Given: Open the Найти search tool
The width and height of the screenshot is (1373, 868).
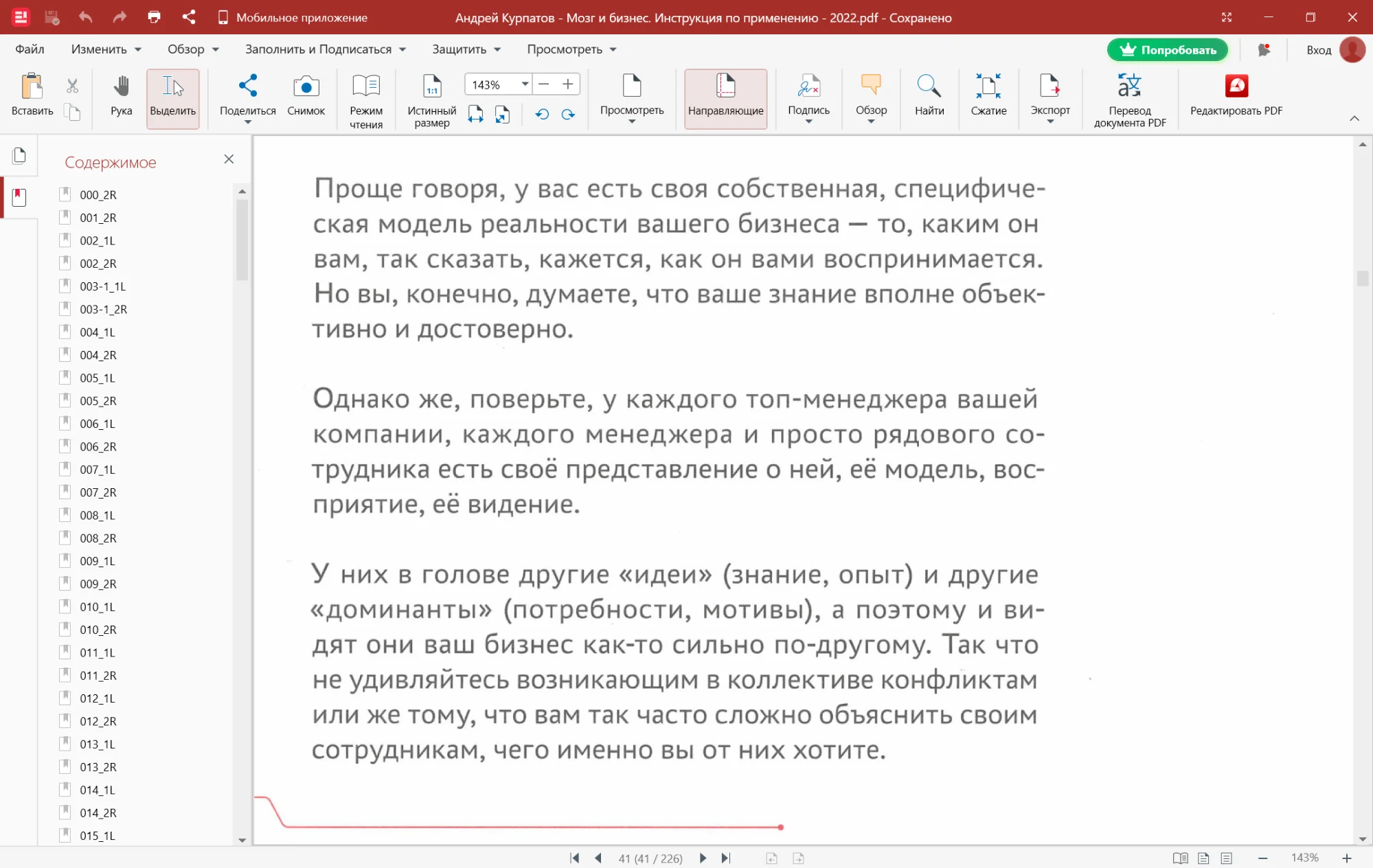Looking at the screenshot, I should (929, 95).
